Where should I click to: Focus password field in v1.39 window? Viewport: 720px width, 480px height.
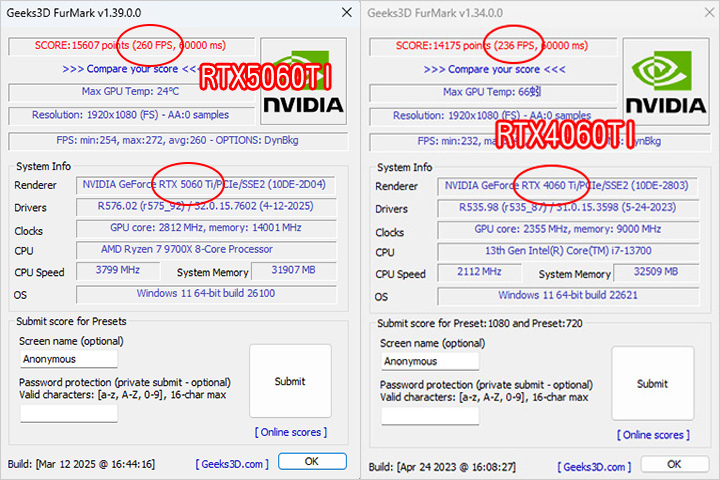pos(69,413)
